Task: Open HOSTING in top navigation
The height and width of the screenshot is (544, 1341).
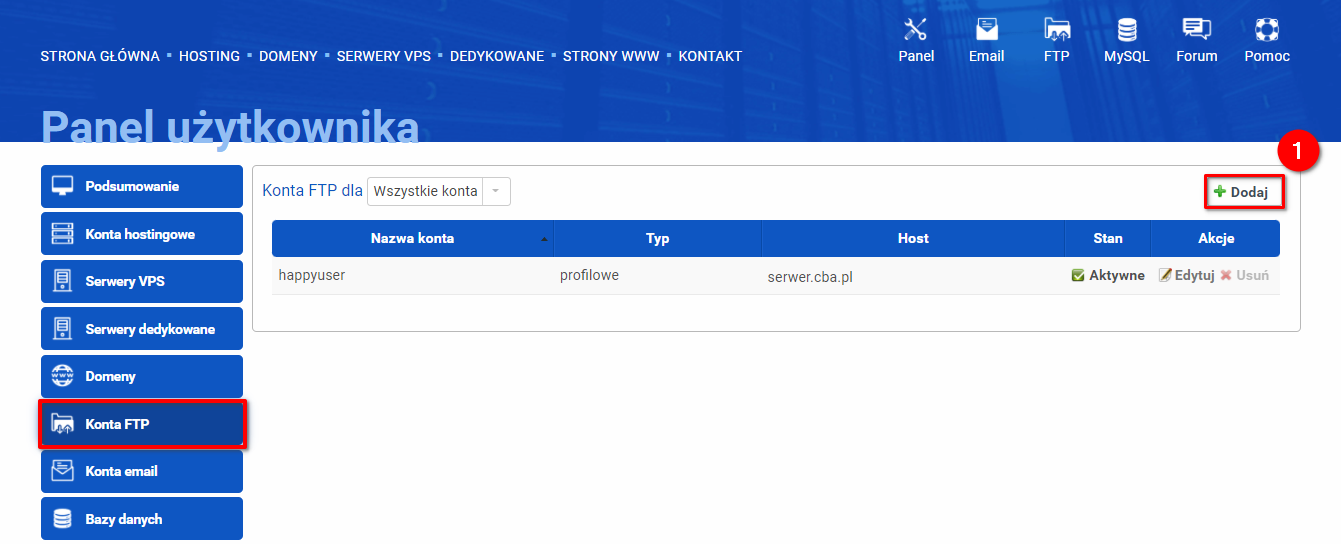Action: (x=209, y=56)
